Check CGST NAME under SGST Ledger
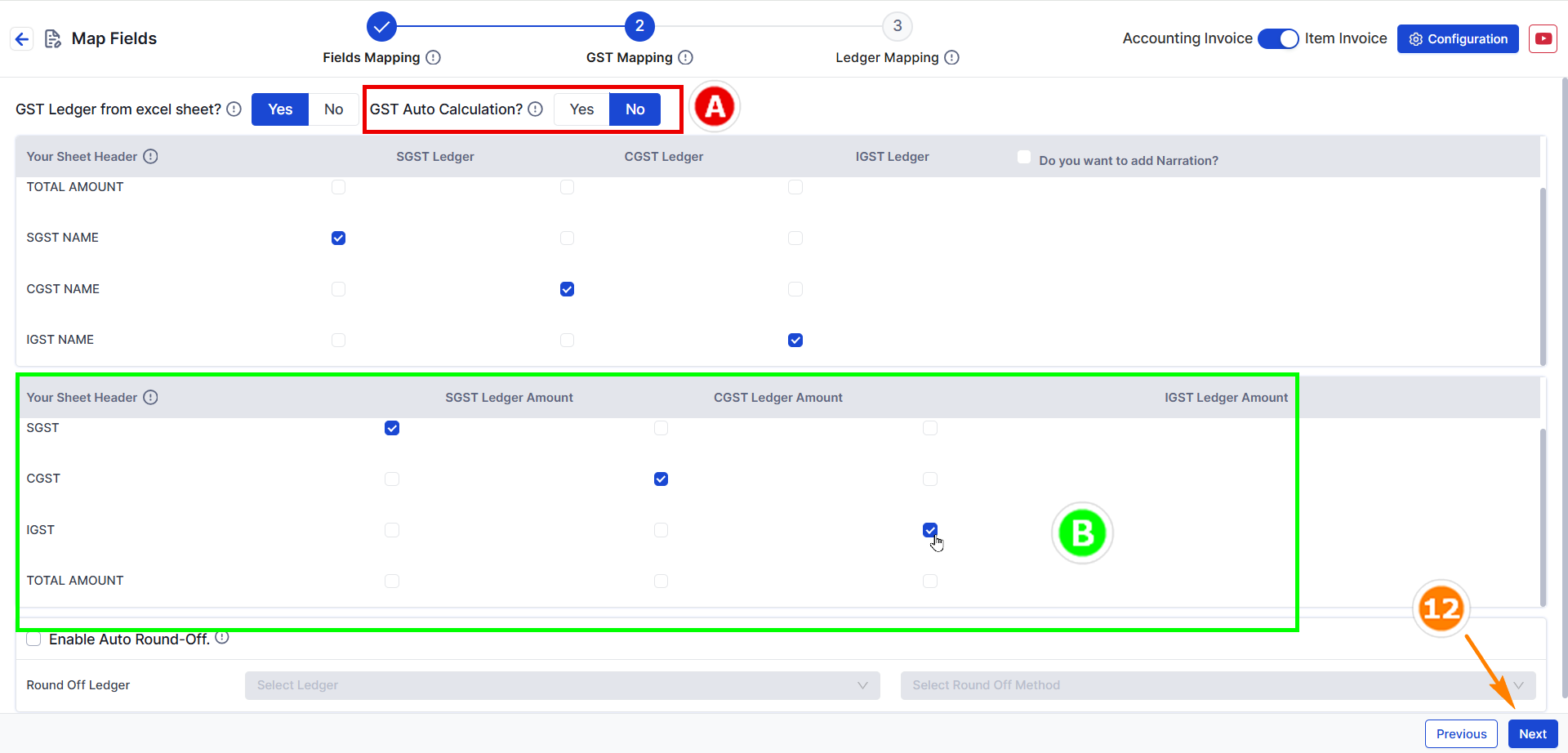Image resolution: width=1568 pixels, height=753 pixels. point(338,289)
